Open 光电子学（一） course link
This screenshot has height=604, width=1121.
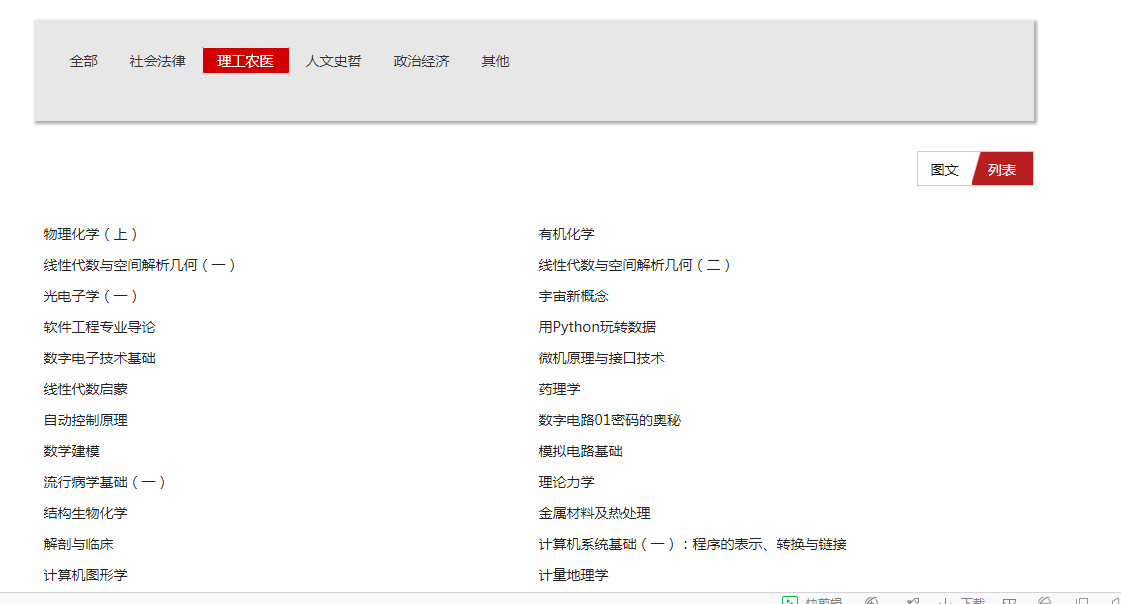coord(91,296)
